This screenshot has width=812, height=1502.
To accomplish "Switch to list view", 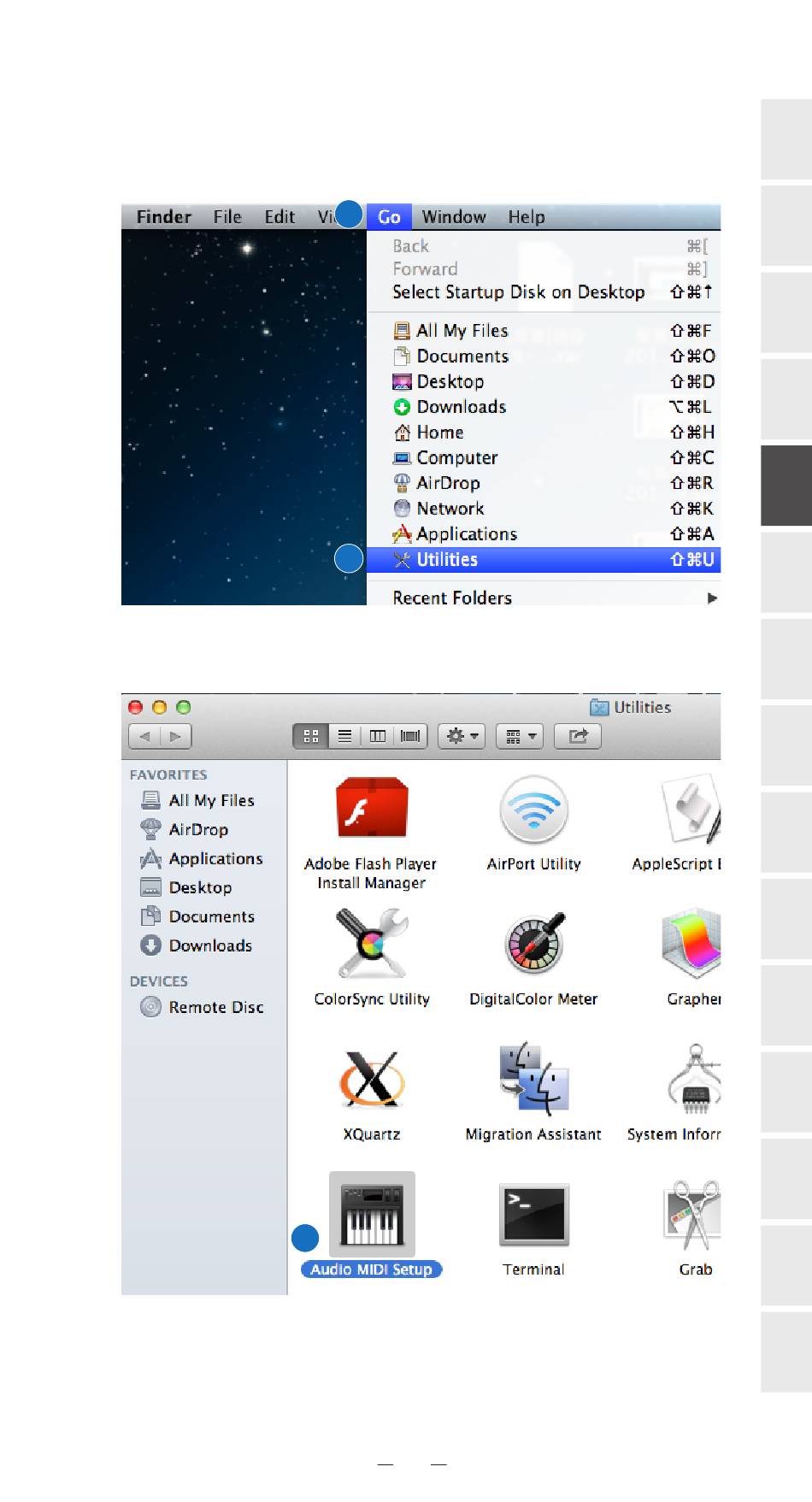I will click(344, 736).
